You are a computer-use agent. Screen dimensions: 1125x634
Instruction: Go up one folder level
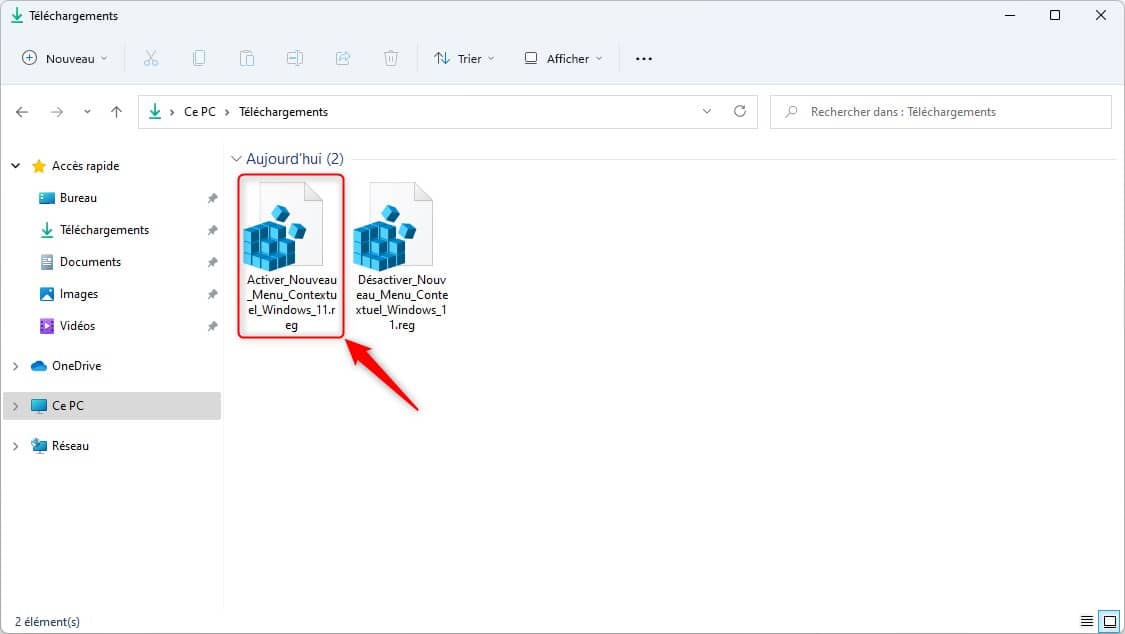[x=116, y=112]
